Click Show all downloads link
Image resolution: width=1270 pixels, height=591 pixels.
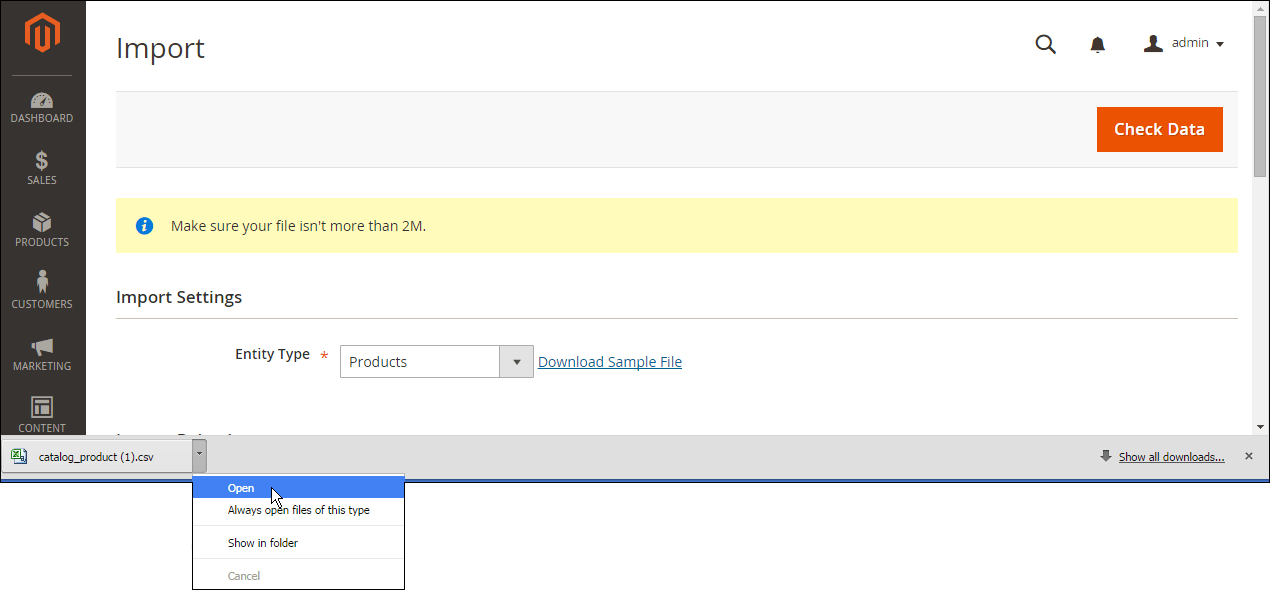1171,457
